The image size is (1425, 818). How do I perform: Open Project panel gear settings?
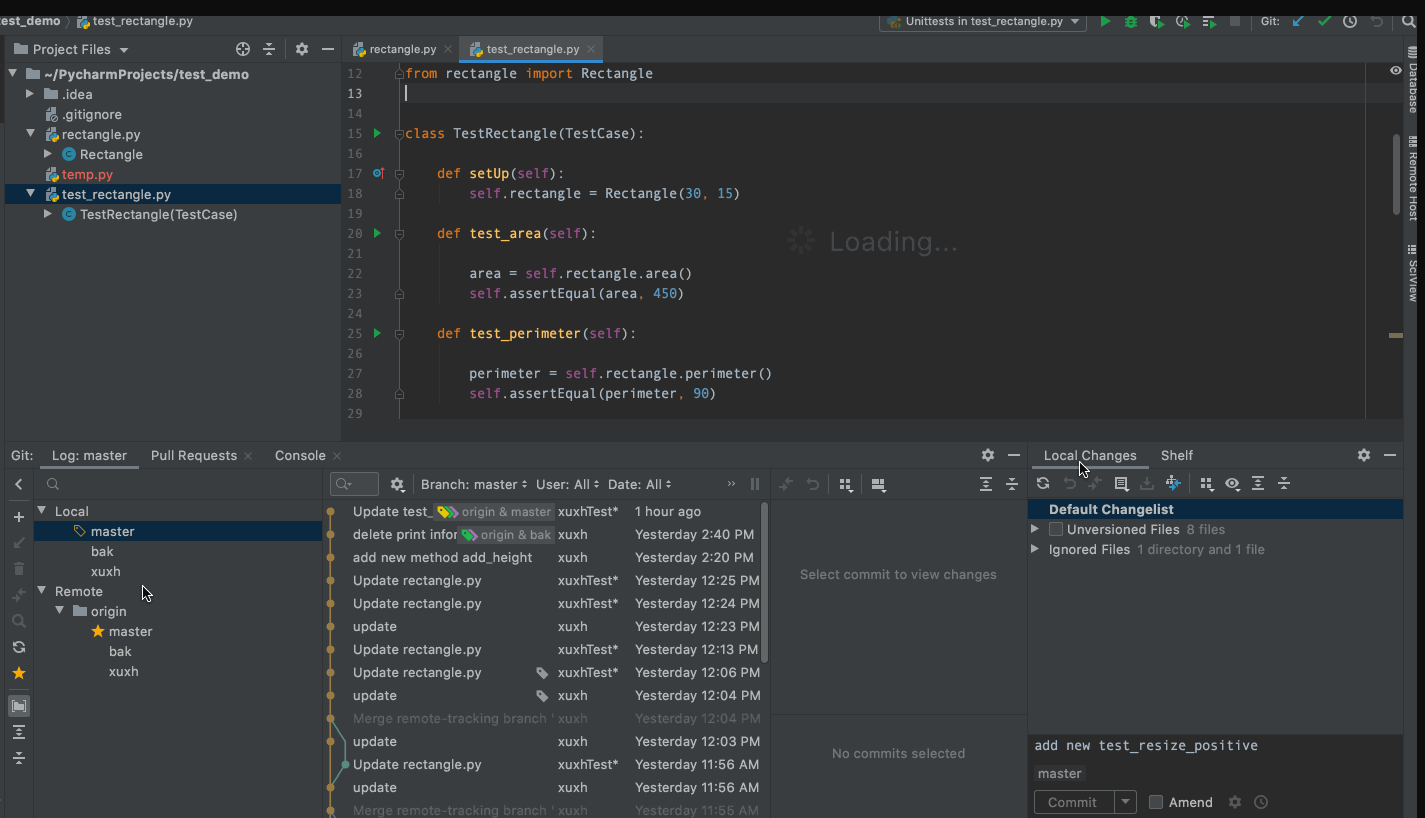[x=302, y=49]
